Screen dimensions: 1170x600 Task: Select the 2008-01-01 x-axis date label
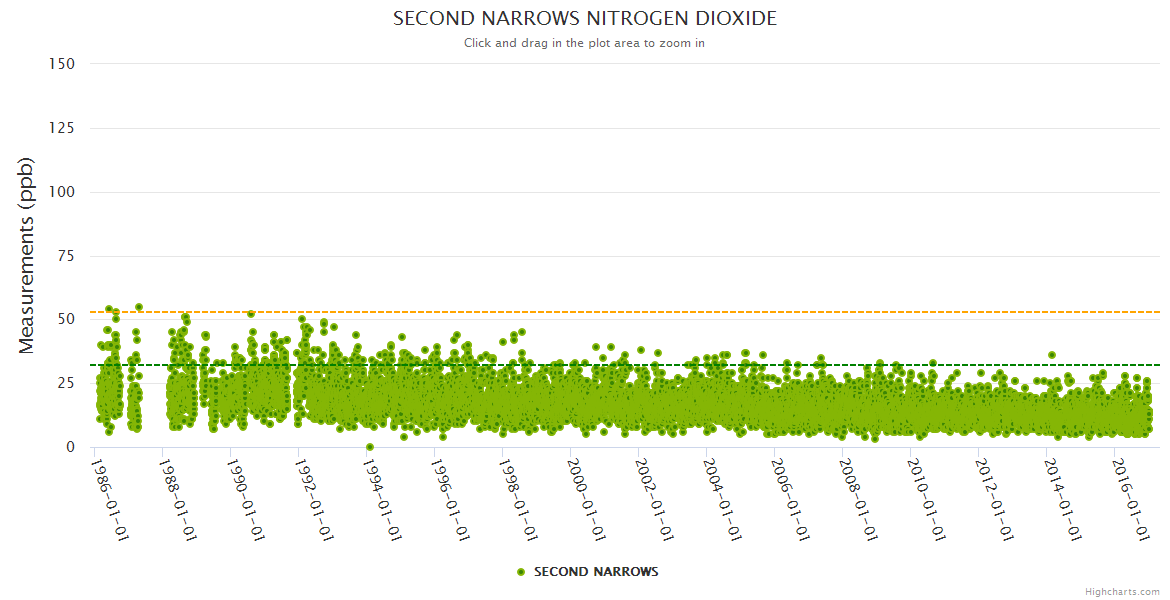tap(861, 499)
